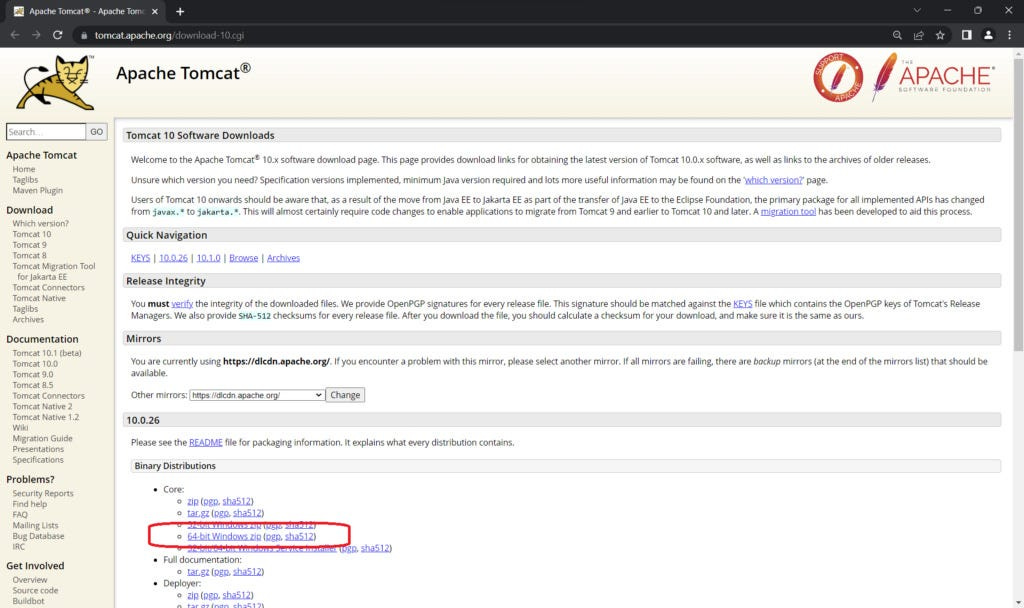This screenshot has width=1024, height=608.
Task: Open Home in the sidebar
Action: click(x=24, y=169)
